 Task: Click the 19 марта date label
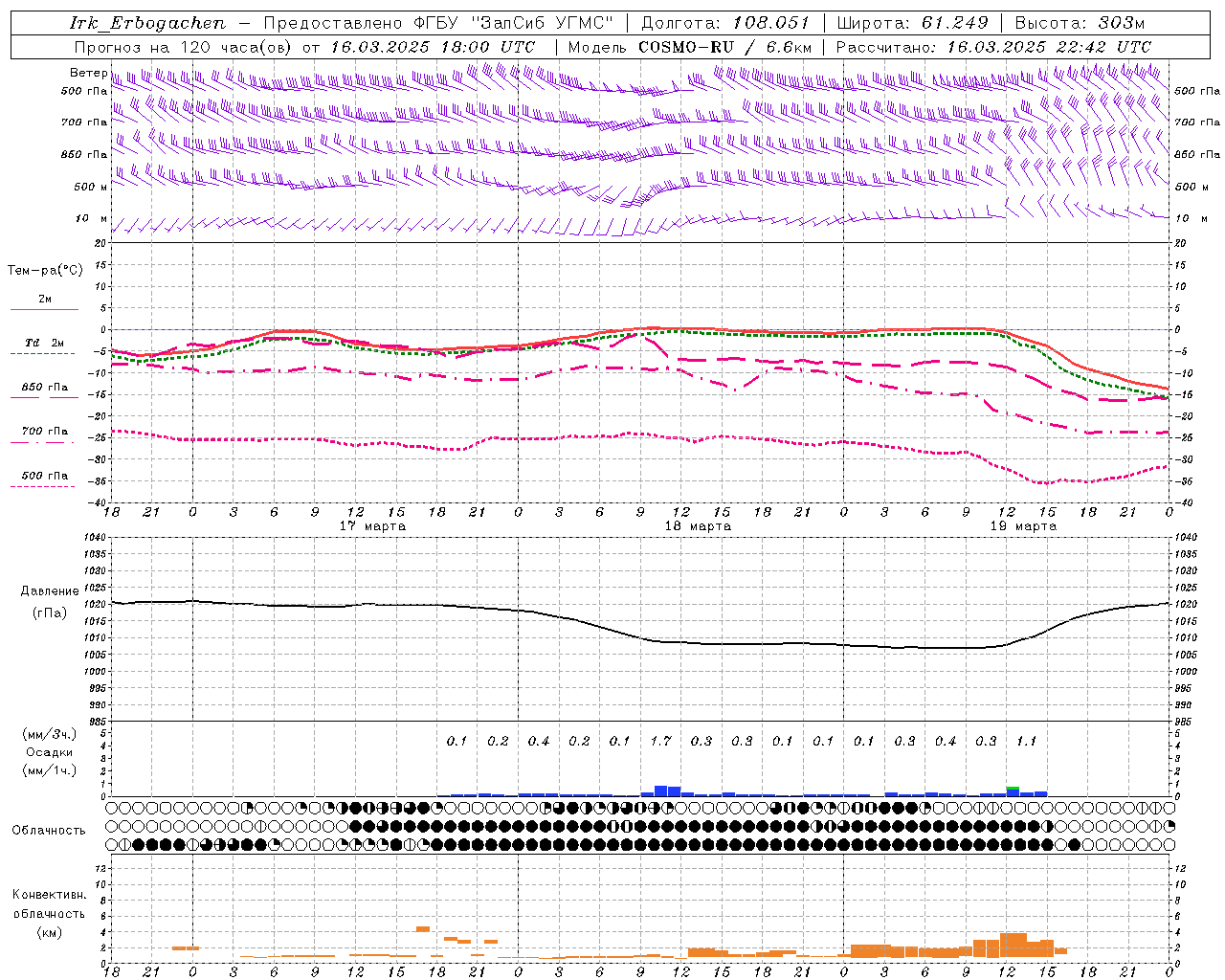(1023, 526)
